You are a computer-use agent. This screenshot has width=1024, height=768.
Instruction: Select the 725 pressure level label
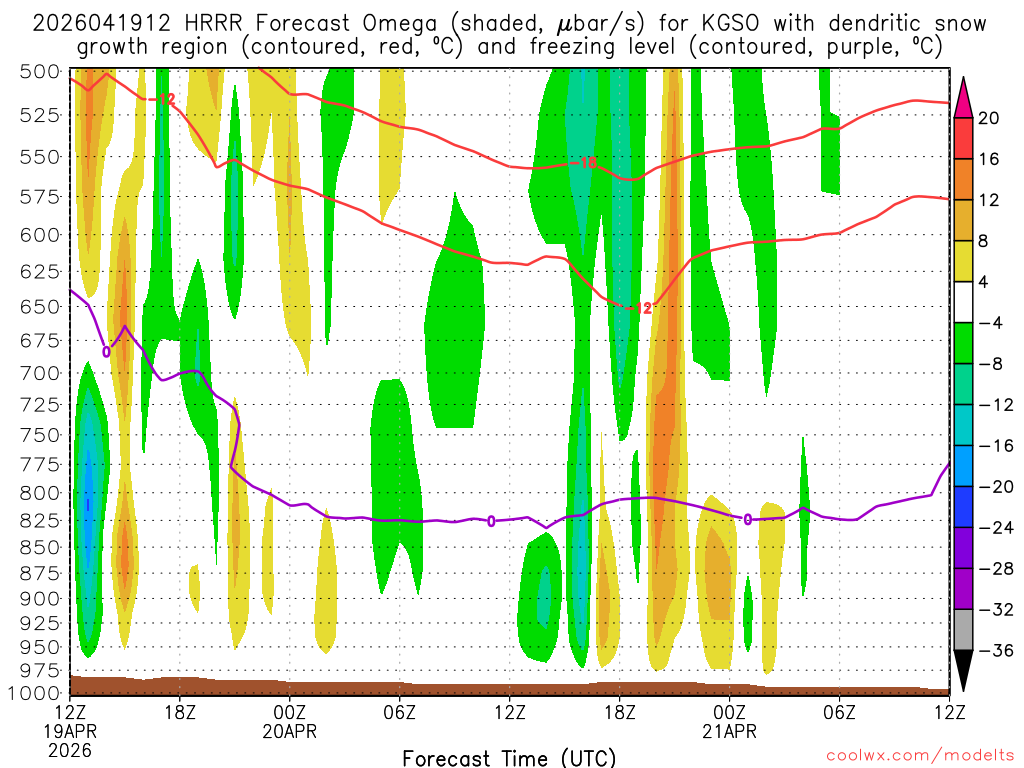pyautogui.click(x=40, y=405)
